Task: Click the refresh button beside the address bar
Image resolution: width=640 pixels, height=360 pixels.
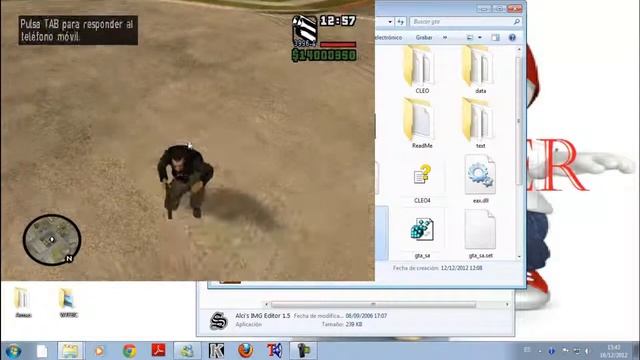Action: pyautogui.click(x=400, y=22)
